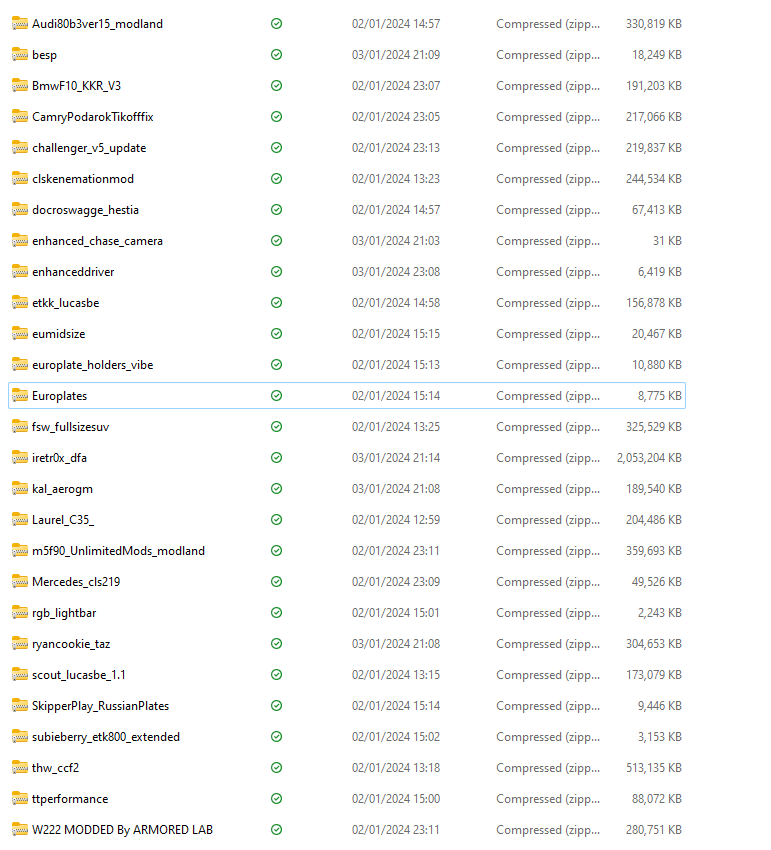The height and width of the screenshot is (850, 771).
Task: Click the ryancookie_taz file name
Action: (71, 644)
